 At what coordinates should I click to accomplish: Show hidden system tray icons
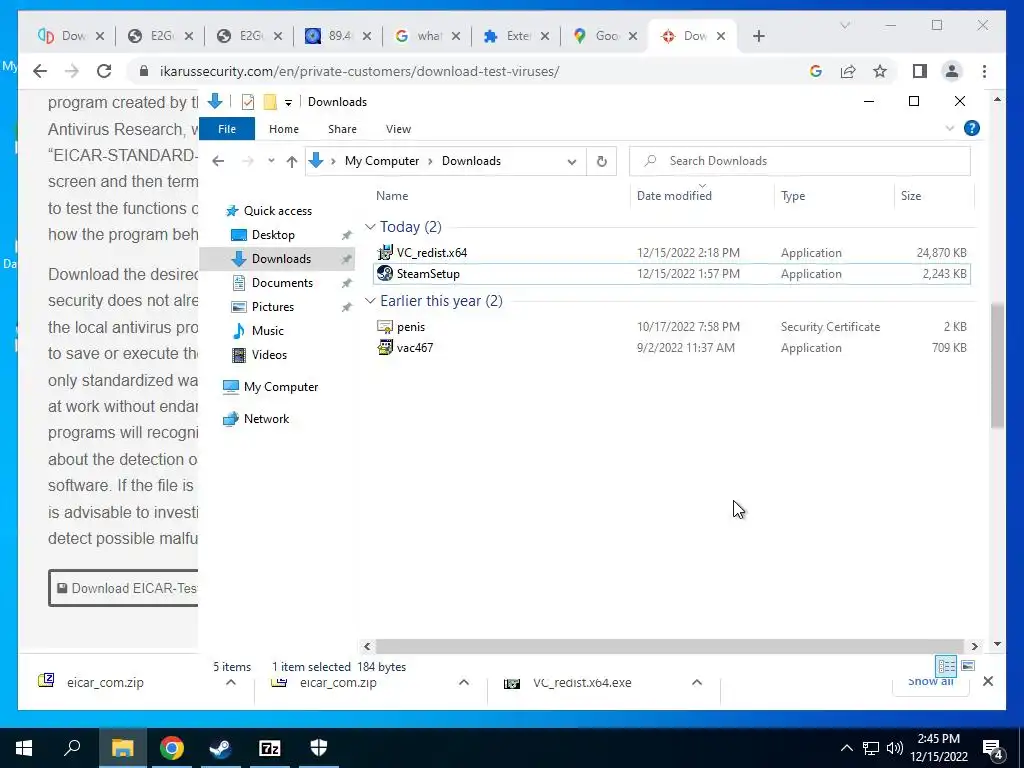846,748
